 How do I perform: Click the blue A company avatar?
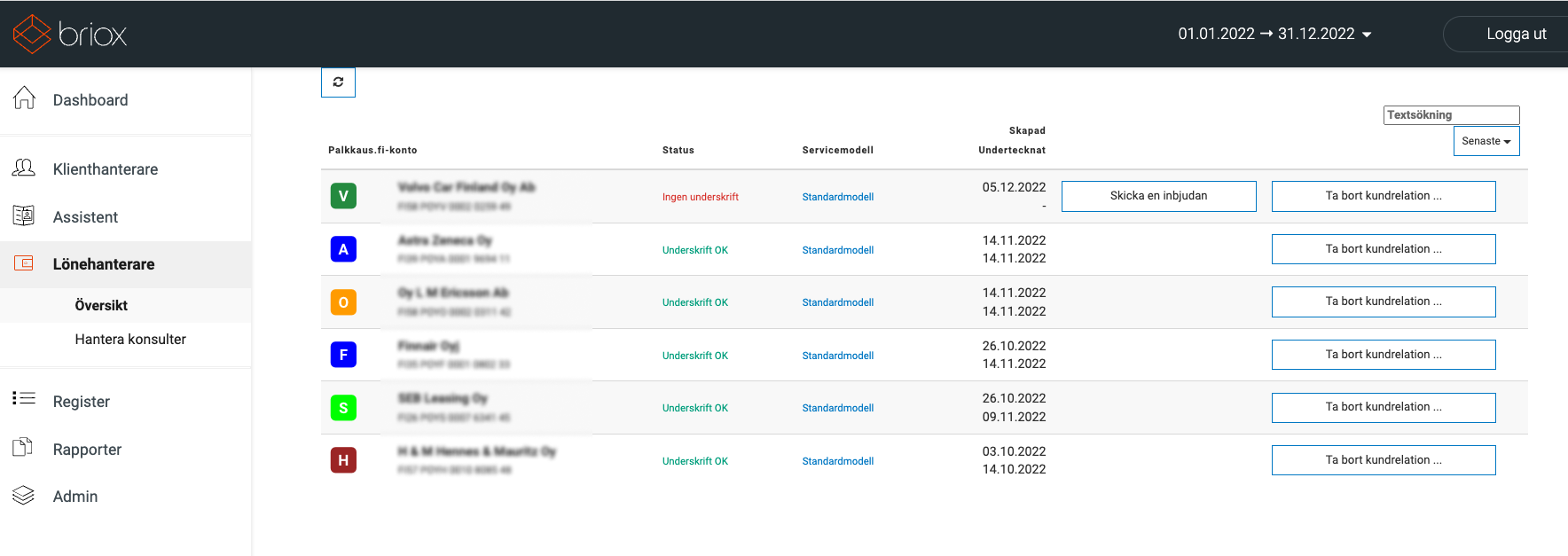(x=343, y=249)
